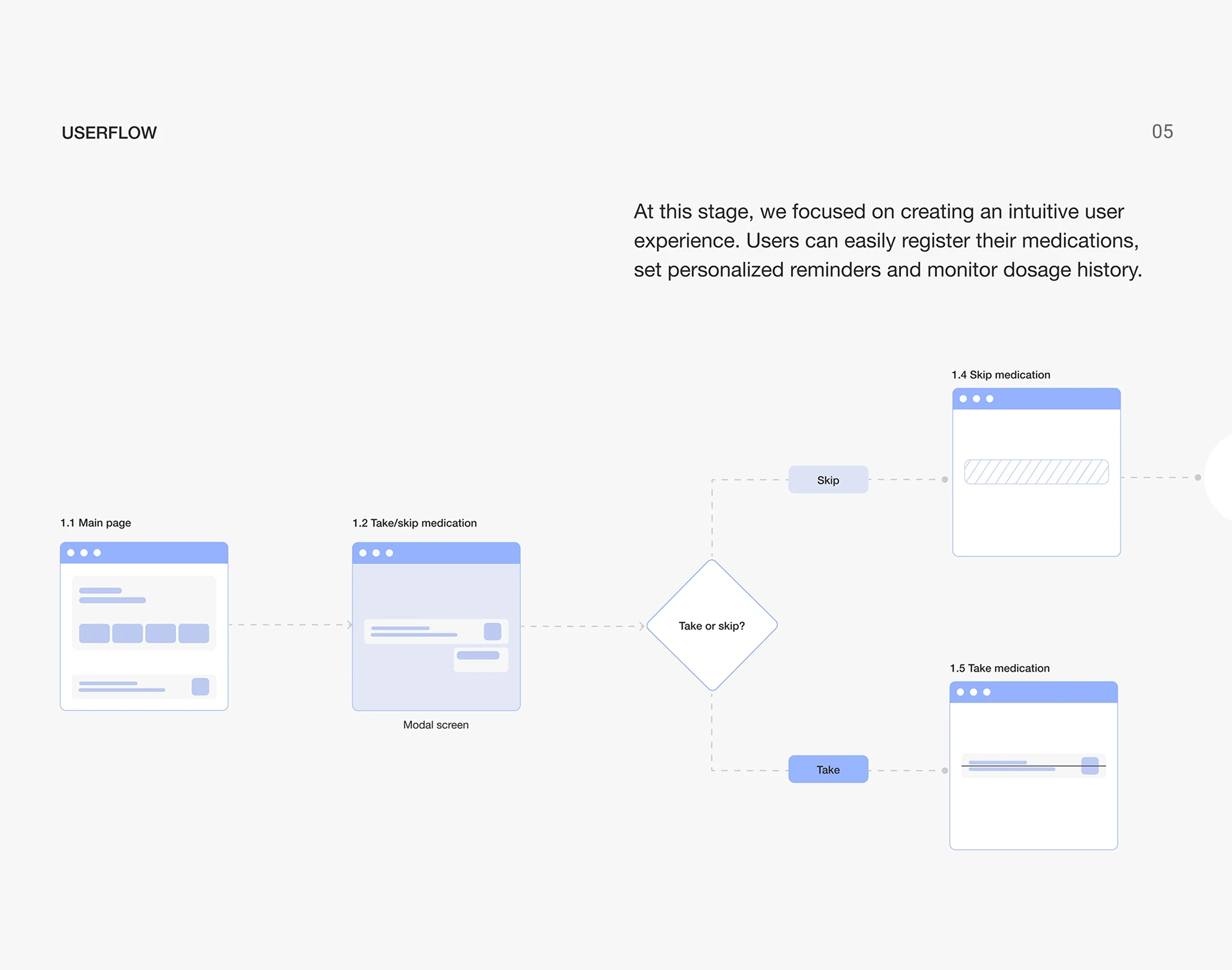Click the Skip button in flowchart
The width and height of the screenshot is (1232, 970).
(828, 480)
